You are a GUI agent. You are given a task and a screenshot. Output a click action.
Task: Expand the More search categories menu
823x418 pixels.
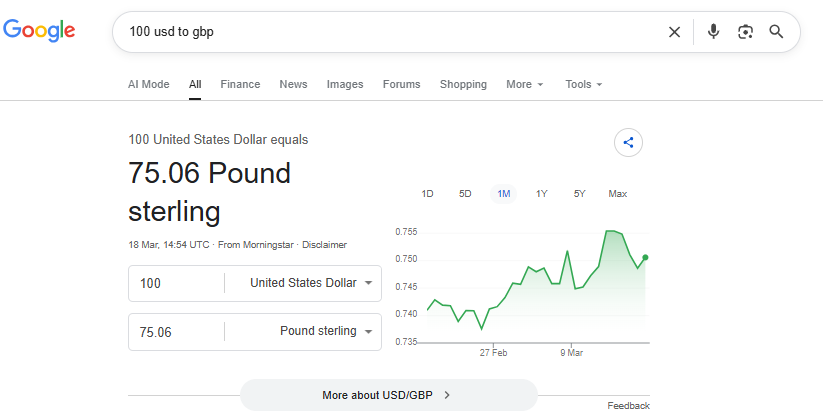524,85
